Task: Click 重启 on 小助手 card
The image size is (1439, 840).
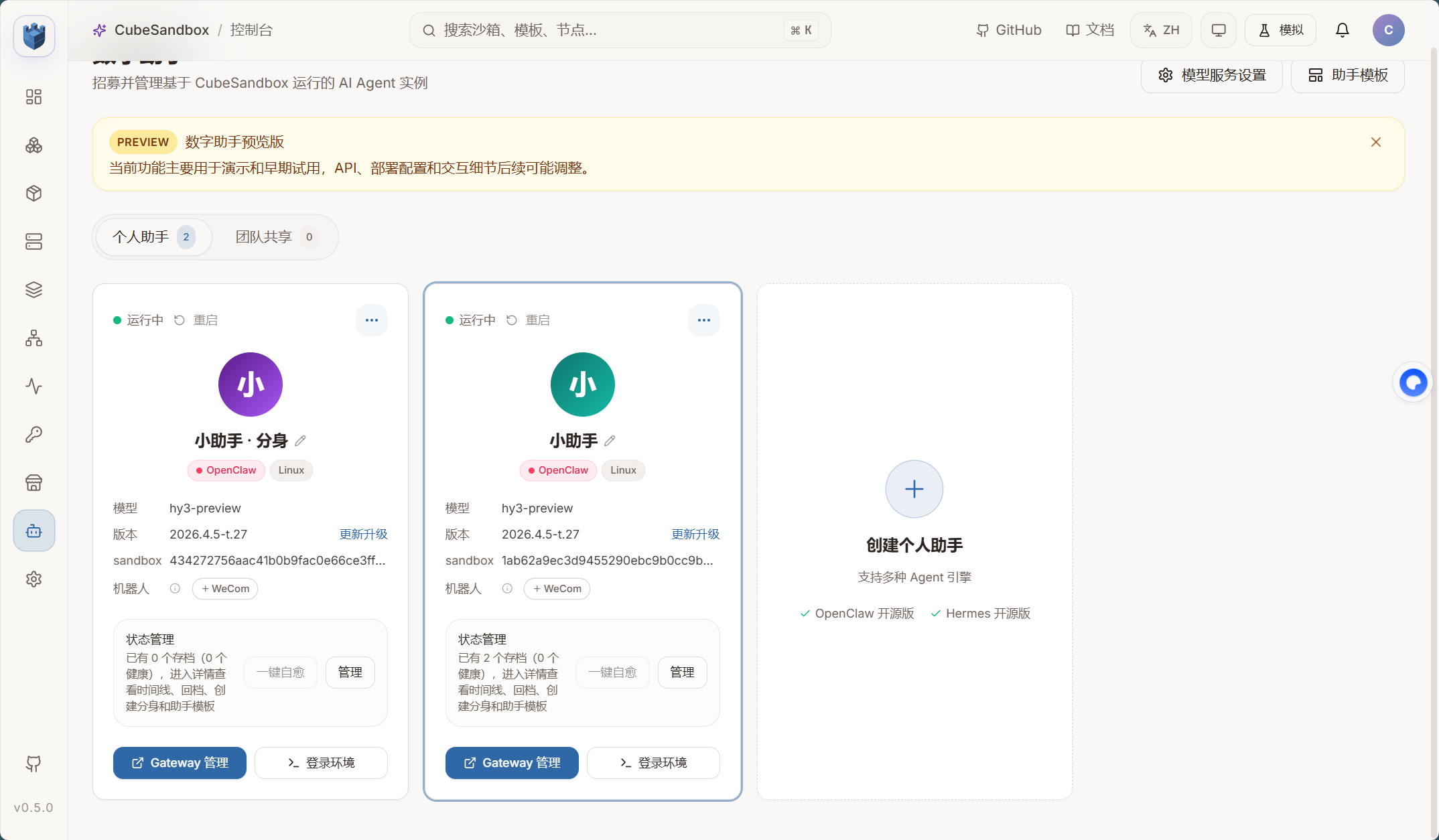Action: pos(529,320)
